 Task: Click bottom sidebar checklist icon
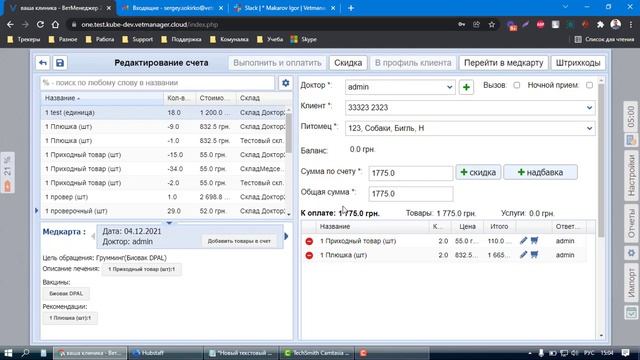[631, 313]
